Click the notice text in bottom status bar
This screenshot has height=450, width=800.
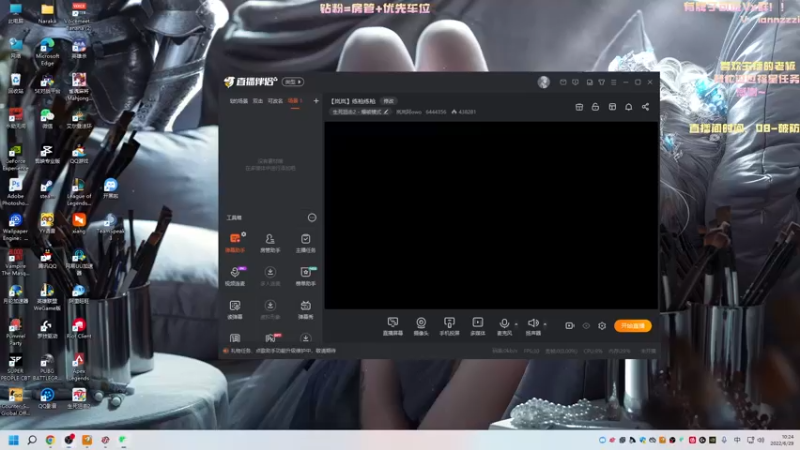(x=283, y=351)
